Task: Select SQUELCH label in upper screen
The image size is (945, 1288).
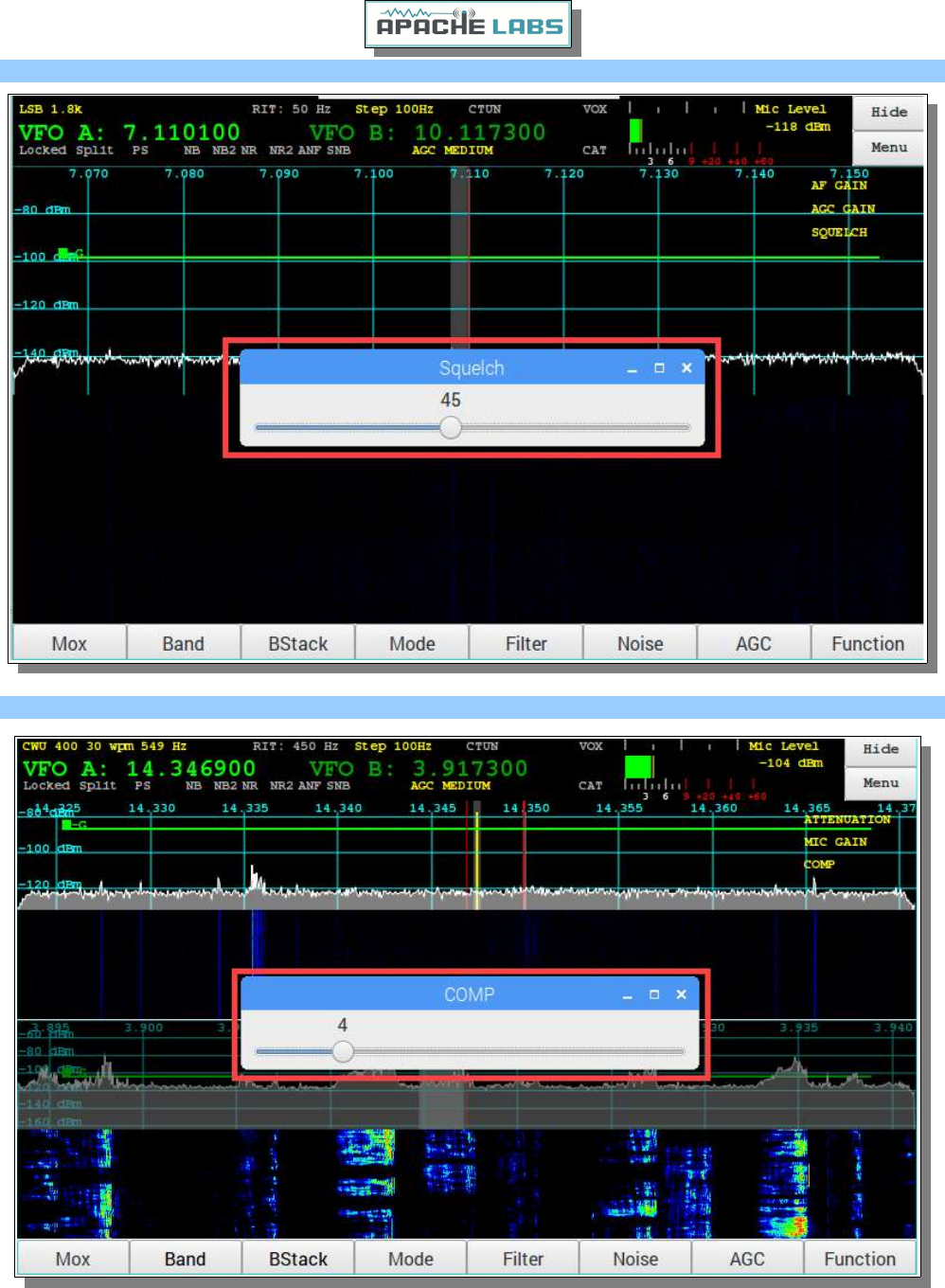Action: click(839, 232)
